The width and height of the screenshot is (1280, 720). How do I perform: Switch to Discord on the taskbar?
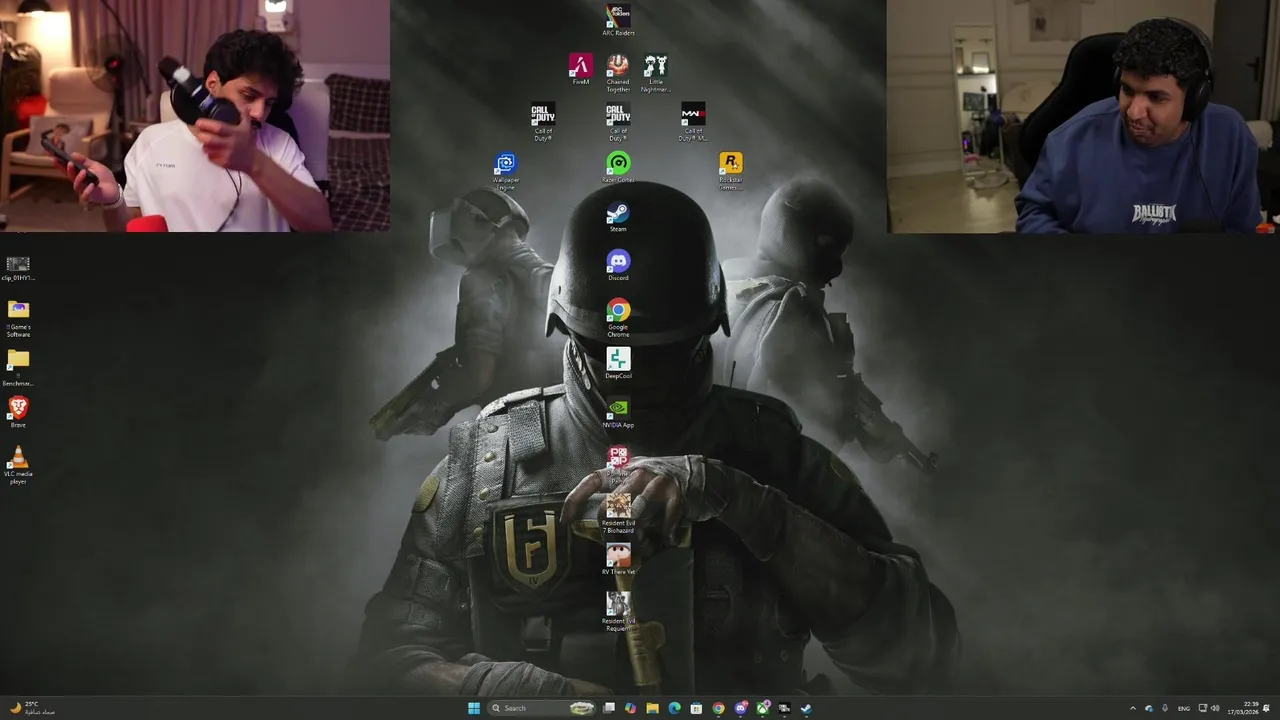(740, 708)
